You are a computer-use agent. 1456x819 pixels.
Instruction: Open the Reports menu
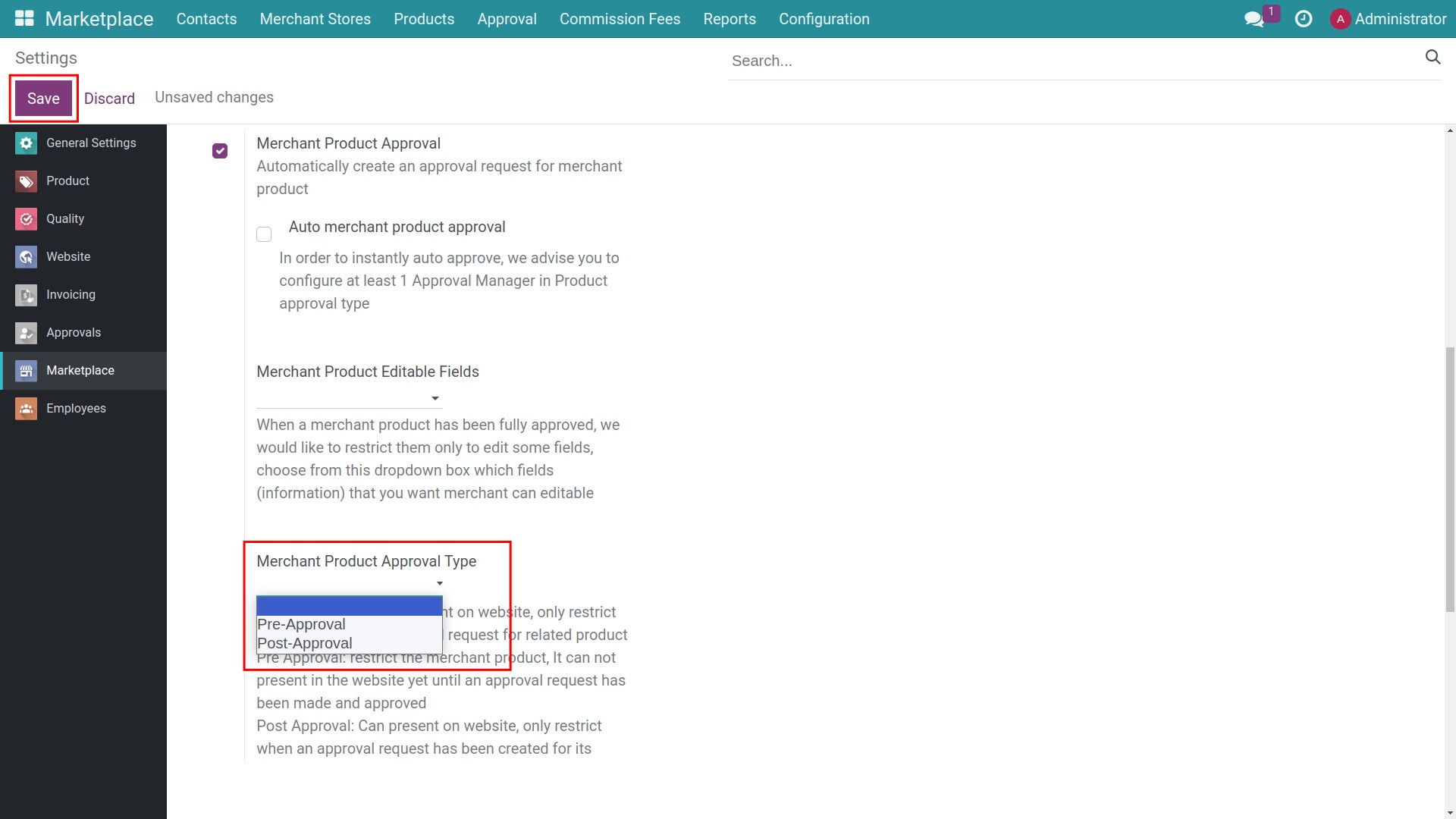click(x=730, y=19)
